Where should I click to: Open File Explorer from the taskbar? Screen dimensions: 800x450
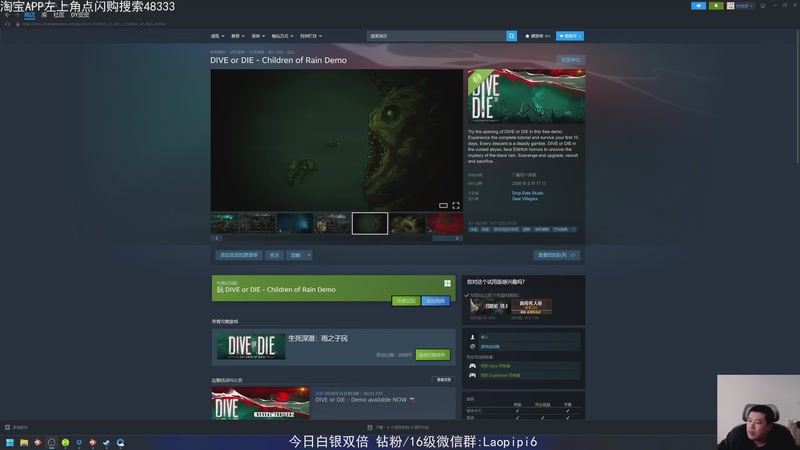click(x=24, y=442)
